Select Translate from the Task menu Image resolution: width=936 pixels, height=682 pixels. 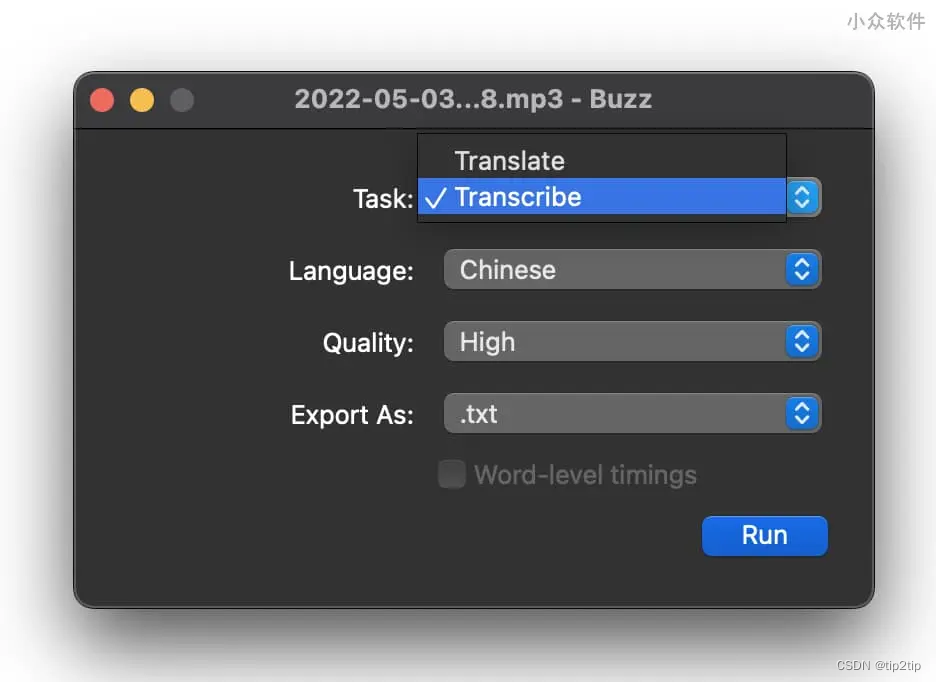[x=509, y=160]
